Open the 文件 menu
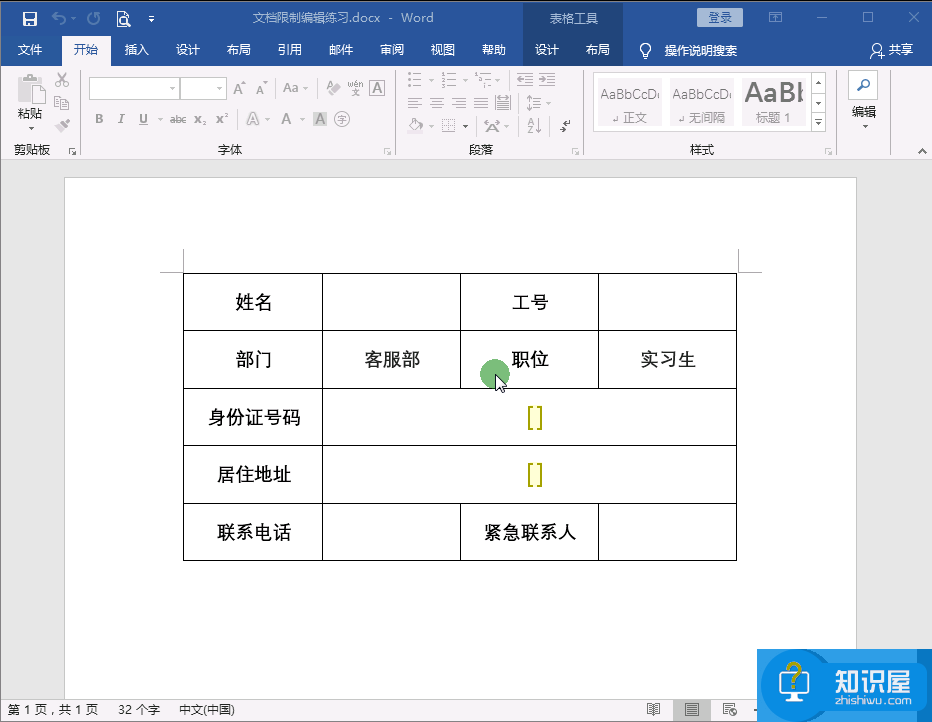The width and height of the screenshot is (932, 722). click(30, 50)
